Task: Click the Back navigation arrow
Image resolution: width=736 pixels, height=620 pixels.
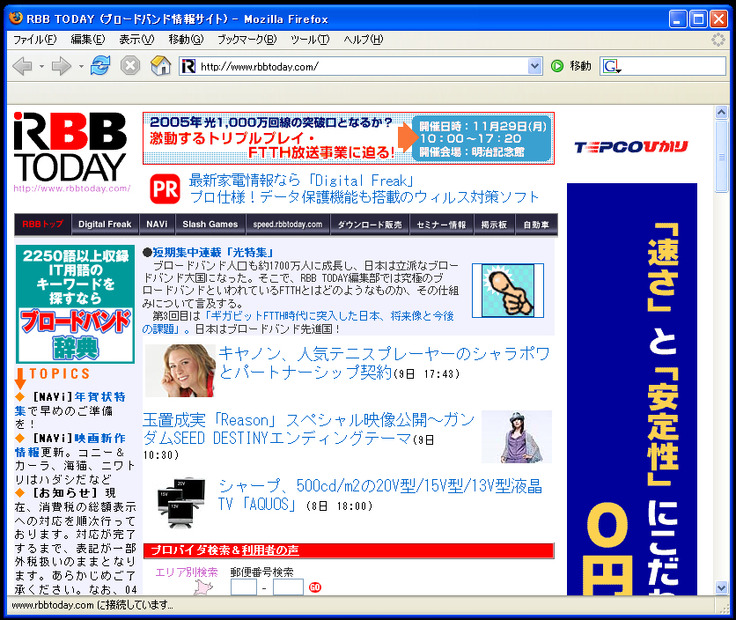Action: pyautogui.click(x=22, y=66)
